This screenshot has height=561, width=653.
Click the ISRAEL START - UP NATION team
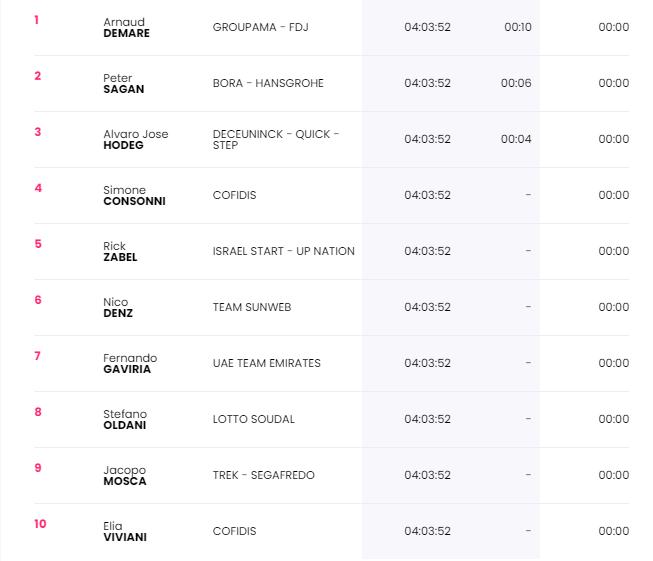(284, 251)
